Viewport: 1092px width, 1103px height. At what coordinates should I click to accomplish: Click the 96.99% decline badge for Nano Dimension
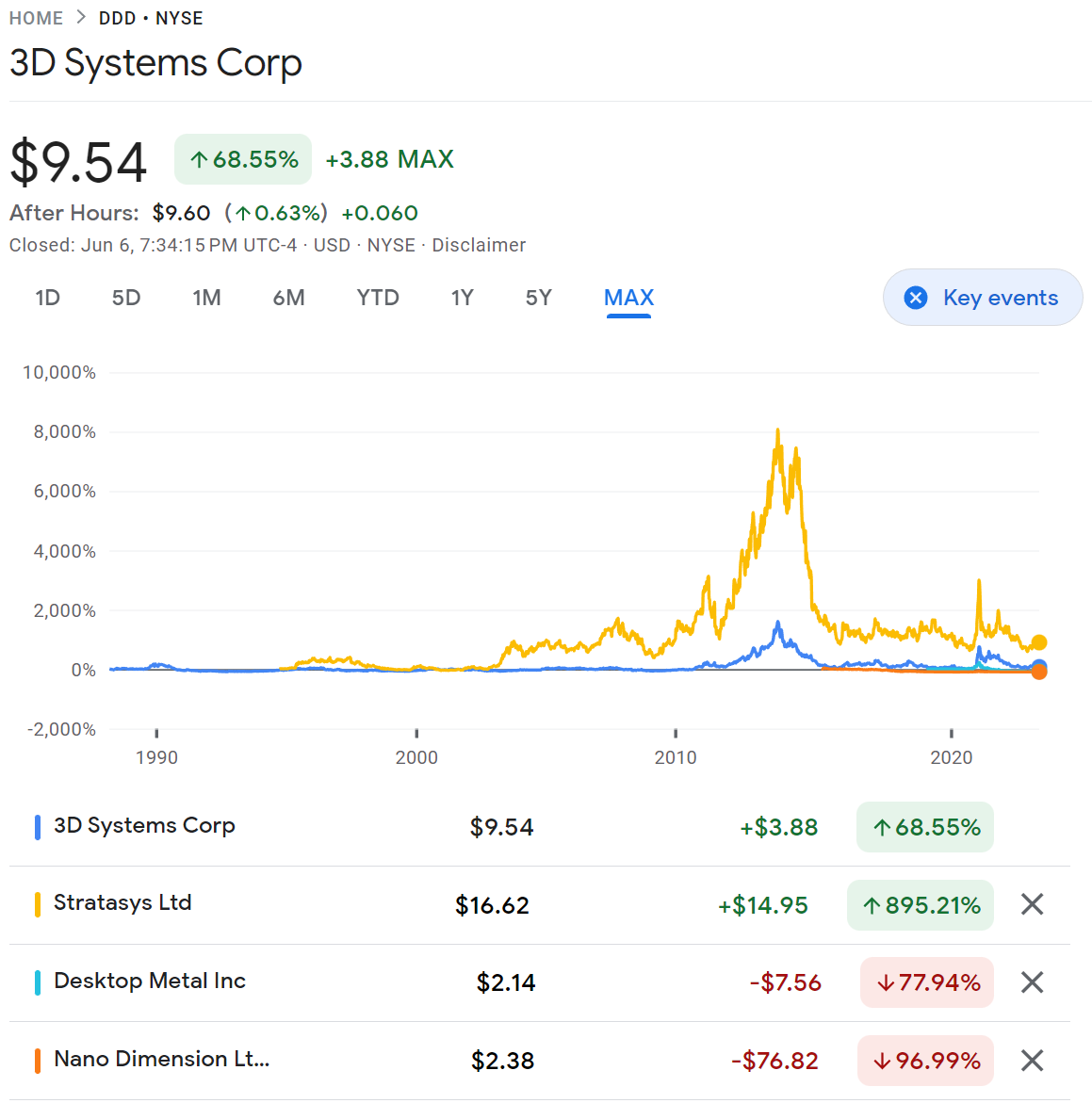(x=925, y=1060)
